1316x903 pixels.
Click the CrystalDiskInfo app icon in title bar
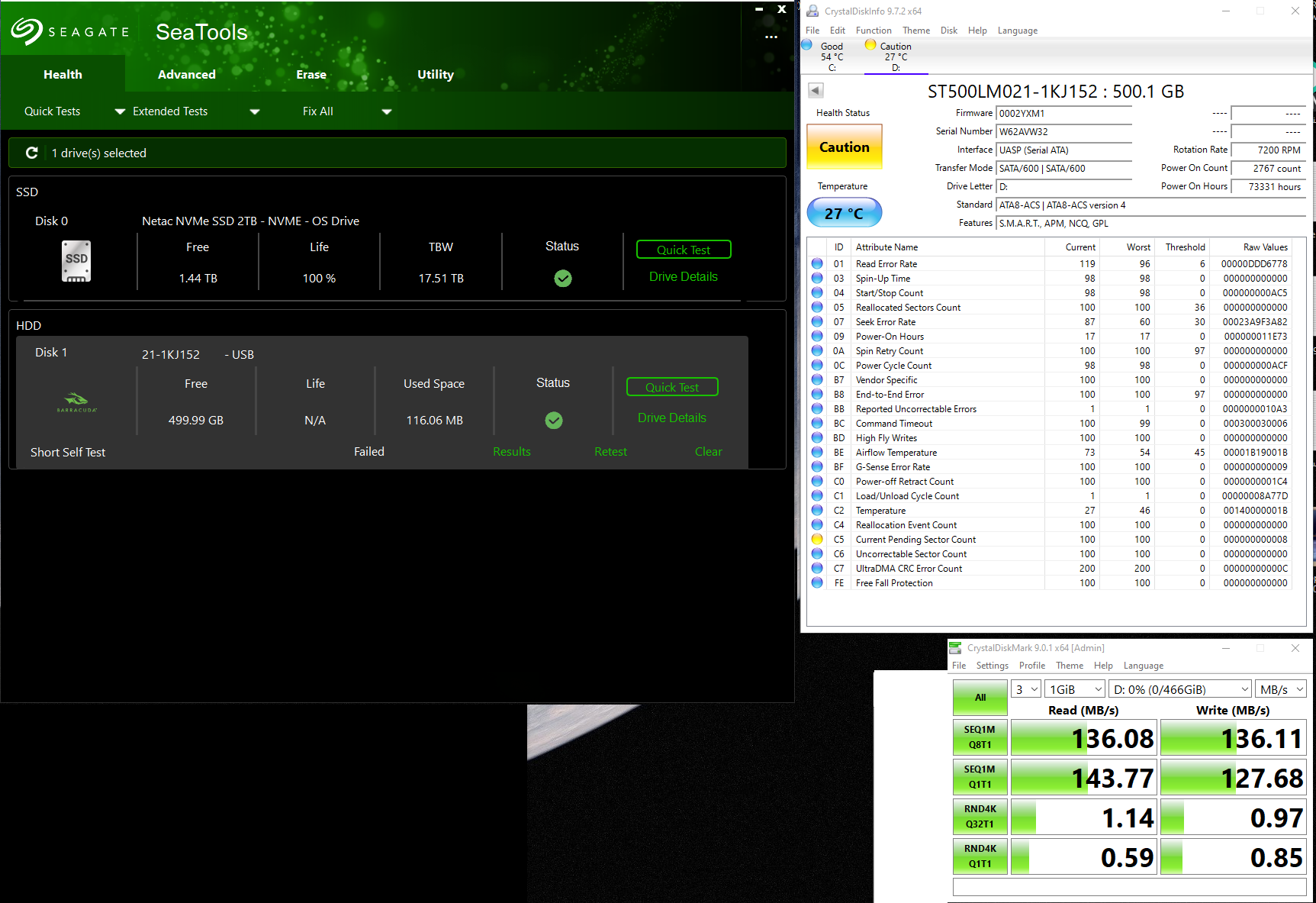coord(812,11)
